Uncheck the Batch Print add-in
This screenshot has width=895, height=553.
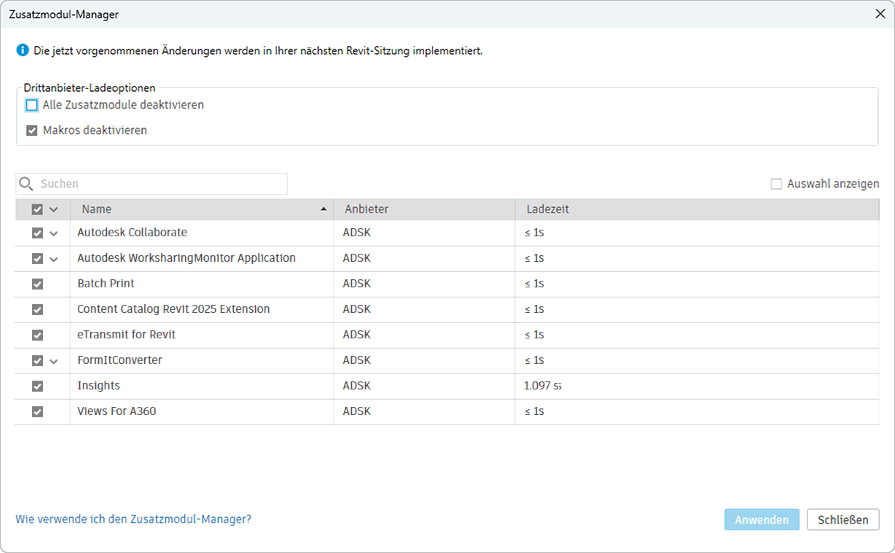pos(37,284)
